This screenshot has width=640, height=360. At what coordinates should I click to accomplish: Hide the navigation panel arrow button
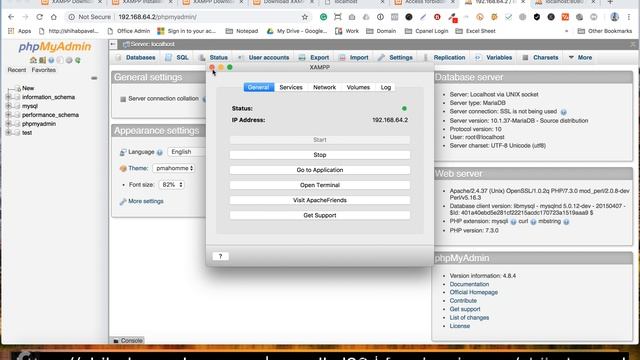coord(113,44)
